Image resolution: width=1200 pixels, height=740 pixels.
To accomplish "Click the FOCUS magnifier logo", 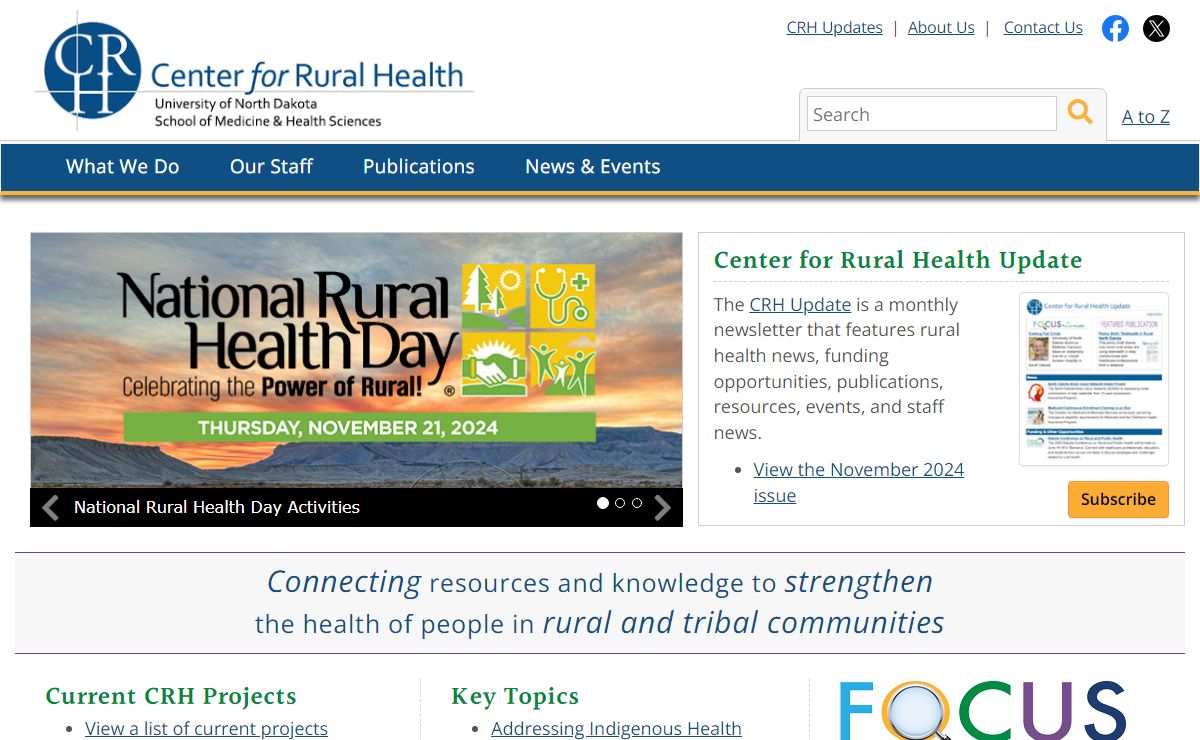I will (x=982, y=710).
